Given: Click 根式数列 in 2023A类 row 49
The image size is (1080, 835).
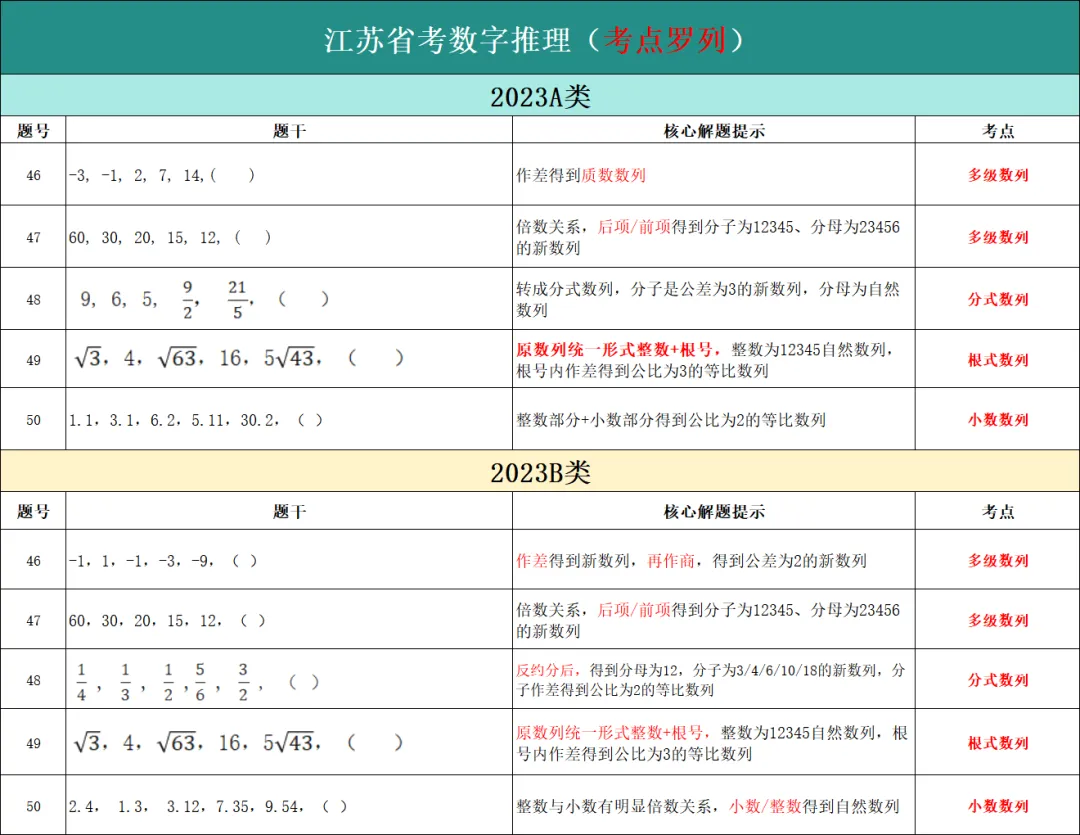Looking at the screenshot, I should [998, 360].
